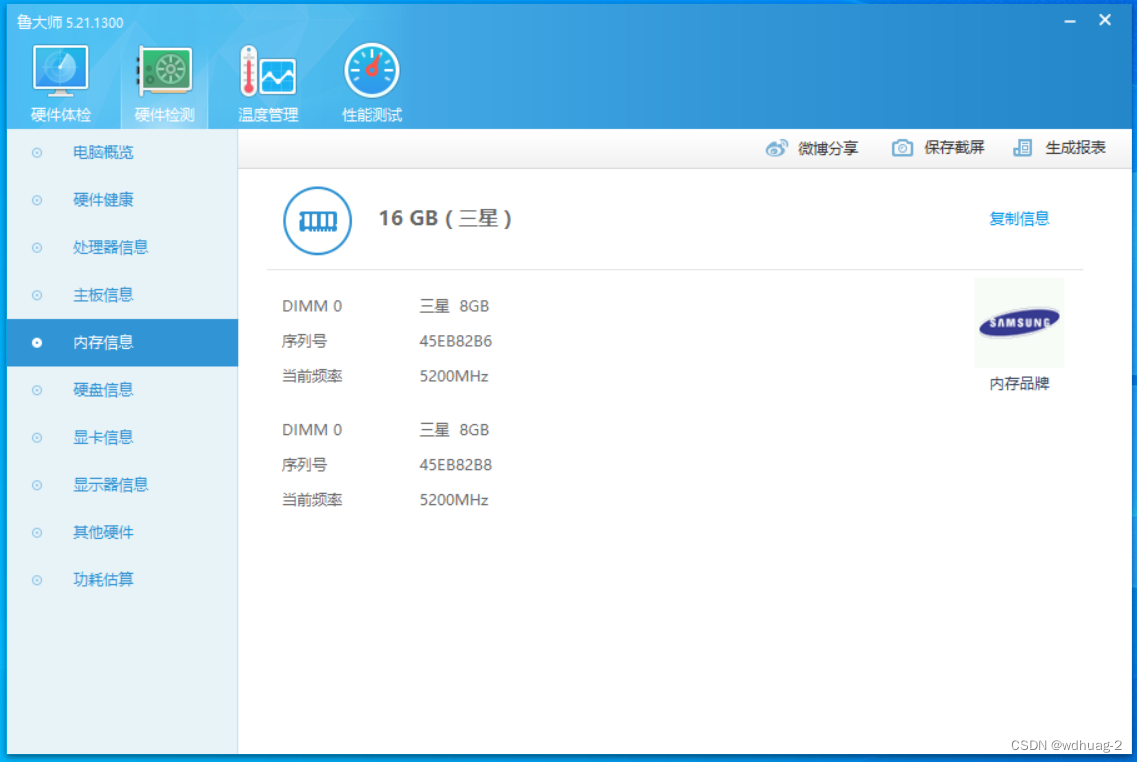Image resolution: width=1137 pixels, height=762 pixels.
Task: Click the bullet beside 硬件健康
Action: pos(37,200)
